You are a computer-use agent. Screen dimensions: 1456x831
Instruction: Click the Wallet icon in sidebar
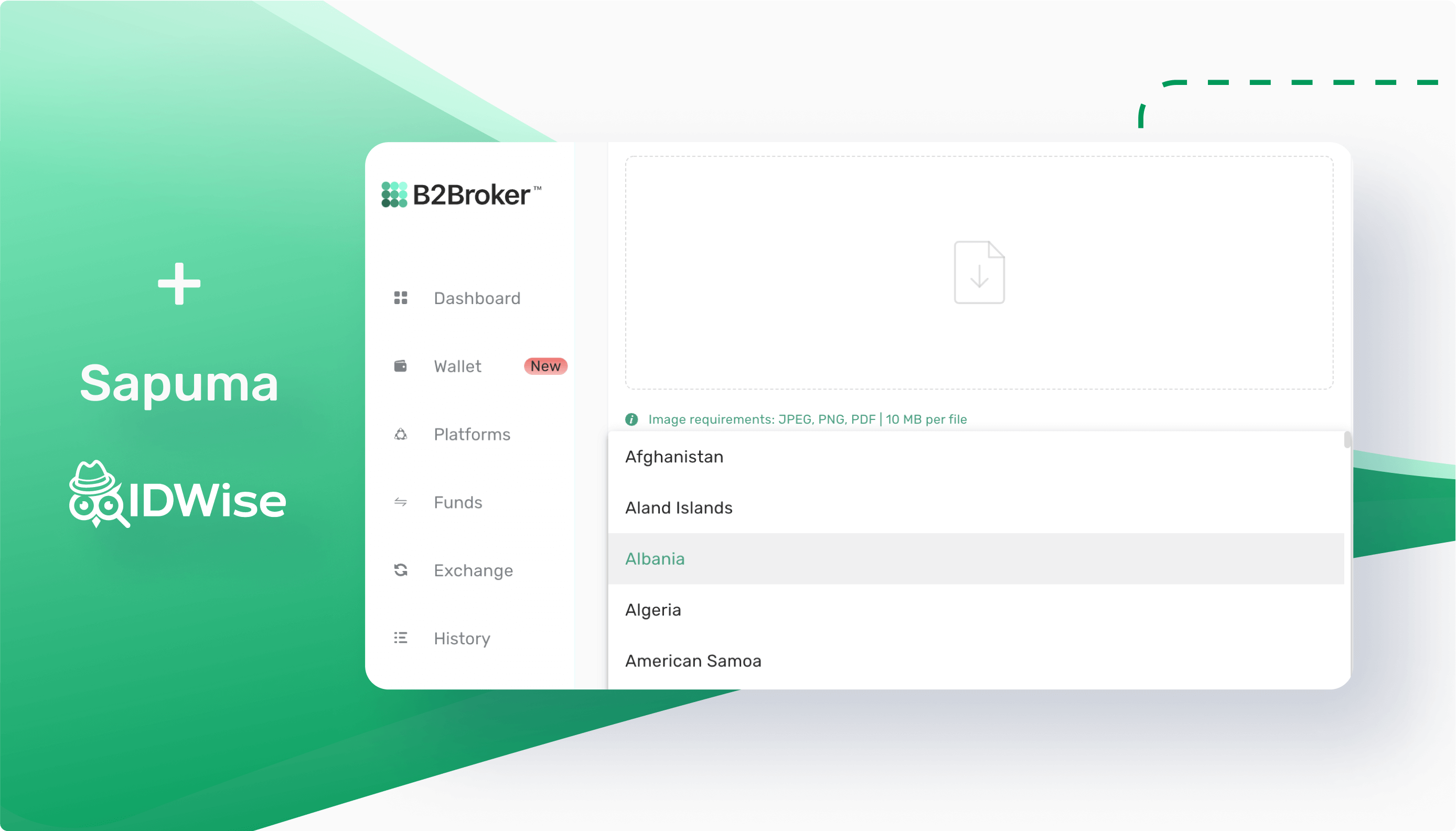401,365
